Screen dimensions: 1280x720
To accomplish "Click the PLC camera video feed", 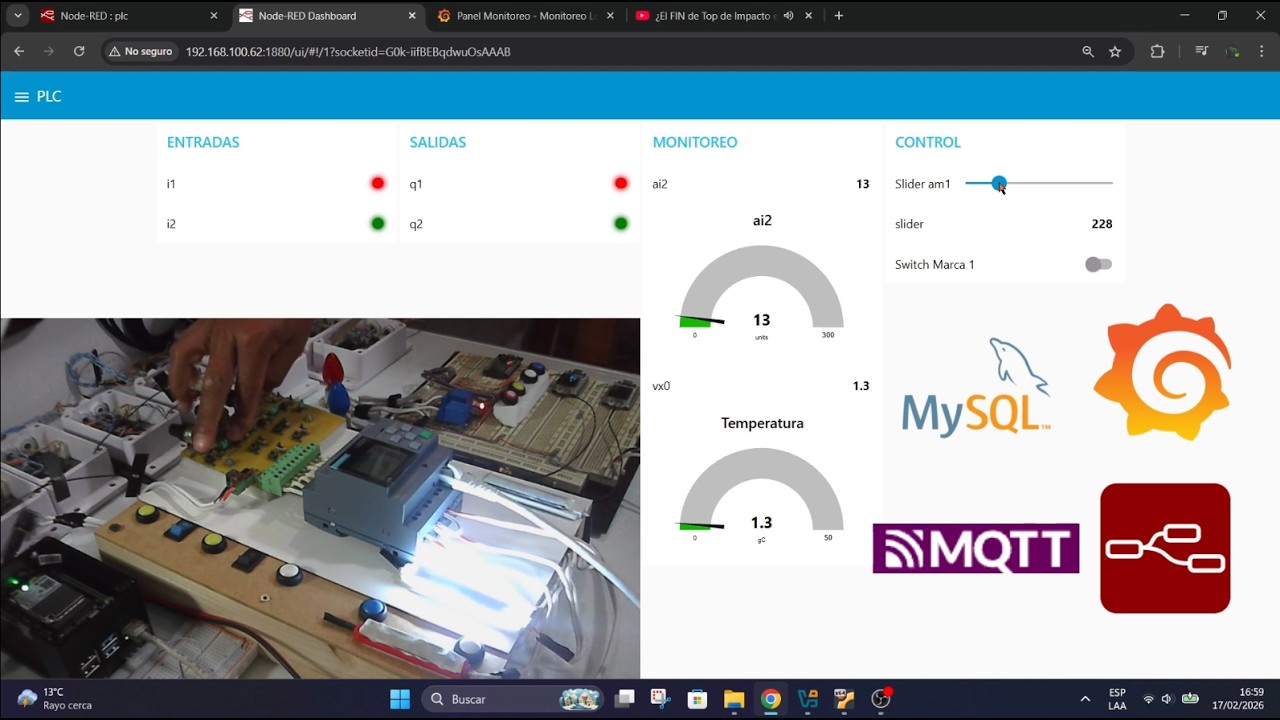I will 320,498.
